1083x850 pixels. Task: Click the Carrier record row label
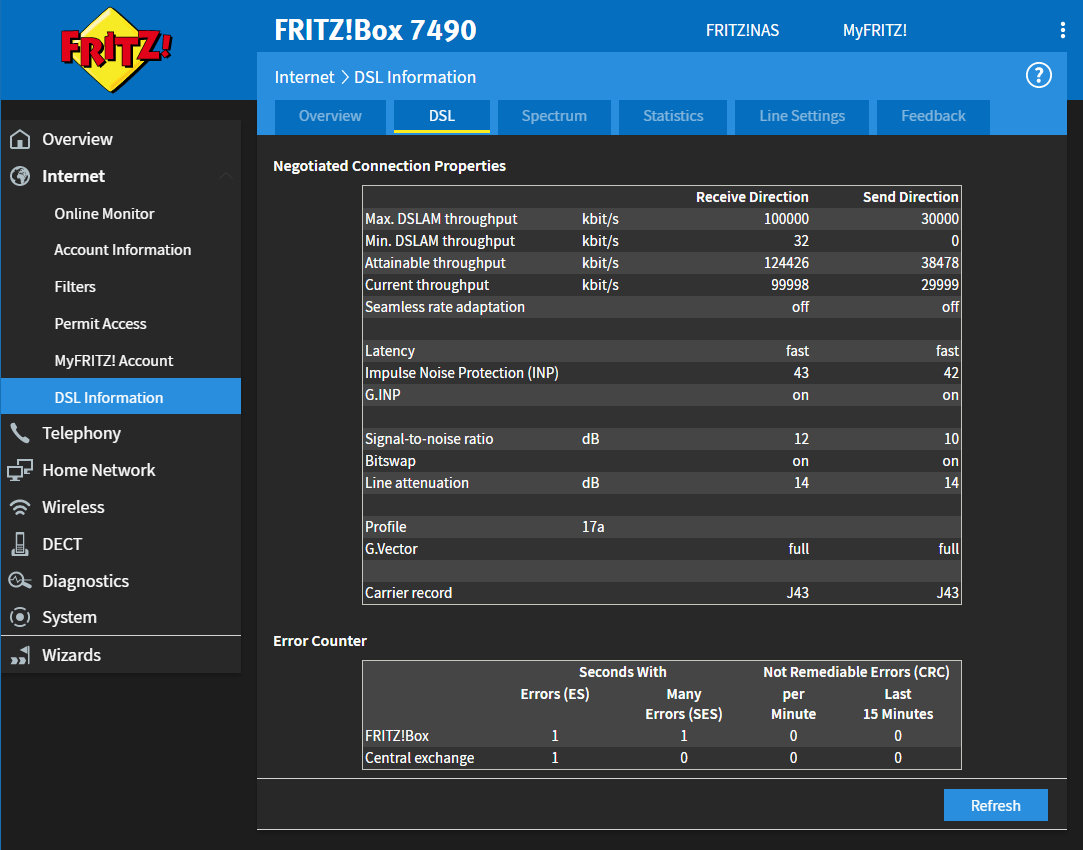pos(408,593)
